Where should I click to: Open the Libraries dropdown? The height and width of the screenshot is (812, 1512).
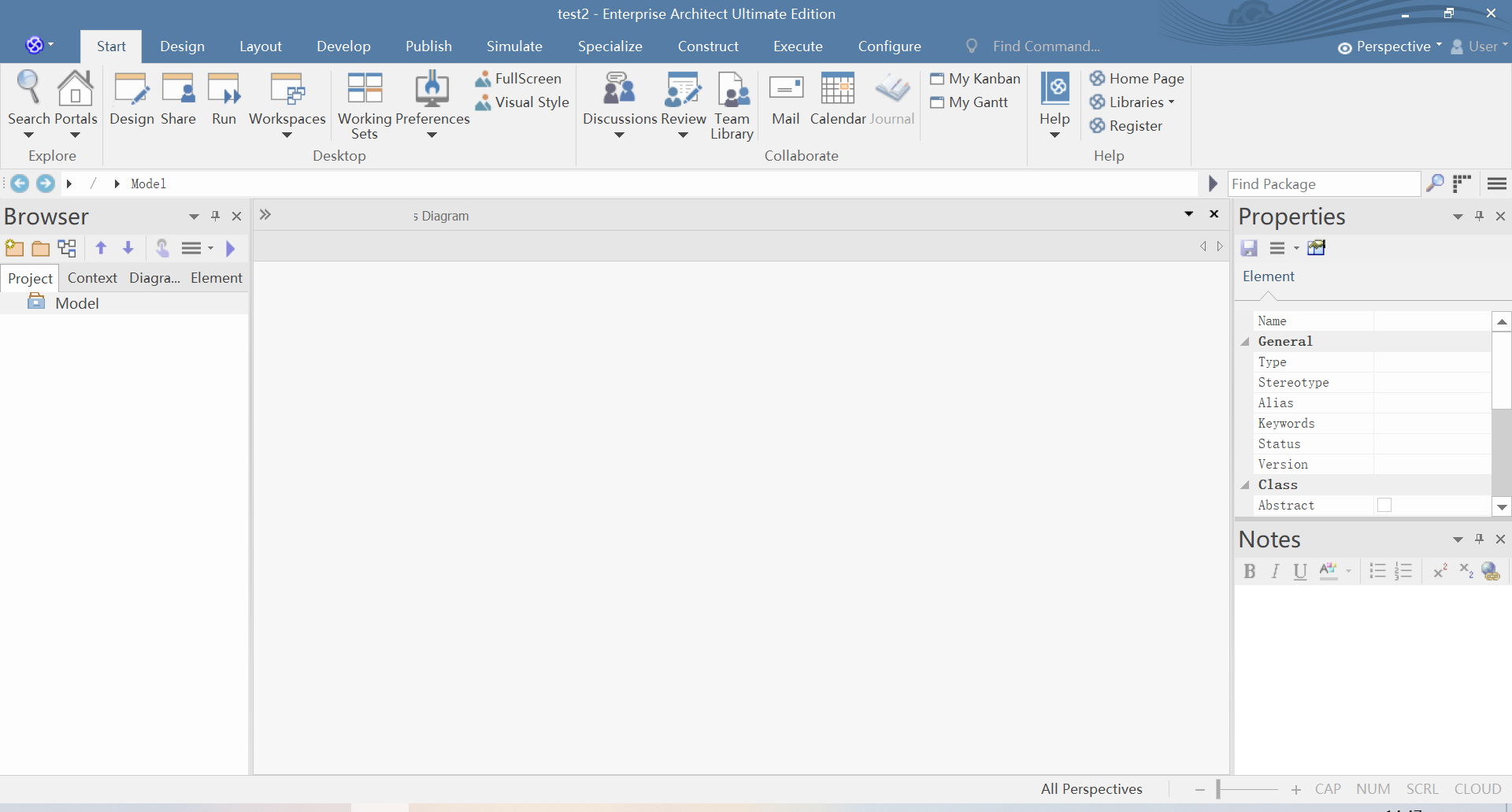(x=1132, y=102)
